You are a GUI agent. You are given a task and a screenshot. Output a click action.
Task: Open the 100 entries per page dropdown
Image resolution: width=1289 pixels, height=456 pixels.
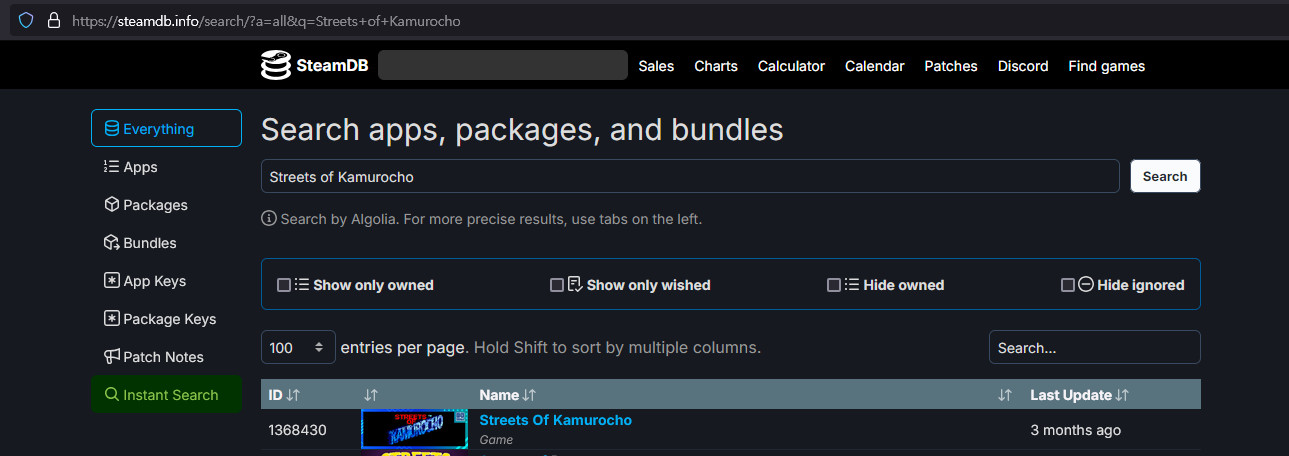298,347
